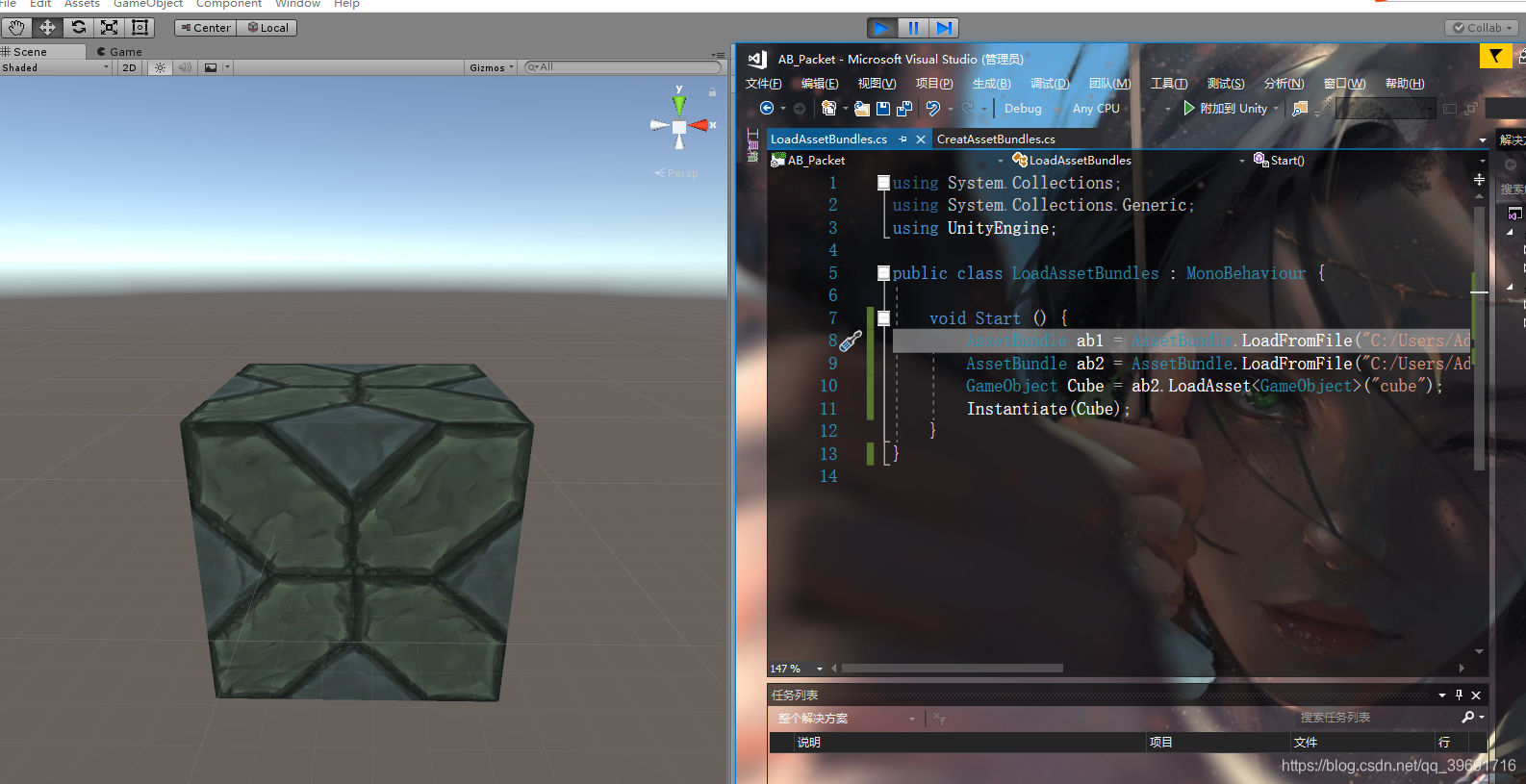Click the yellow feedback notification flag icon
This screenshot has width=1526, height=784.
pyautogui.click(x=1495, y=57)
